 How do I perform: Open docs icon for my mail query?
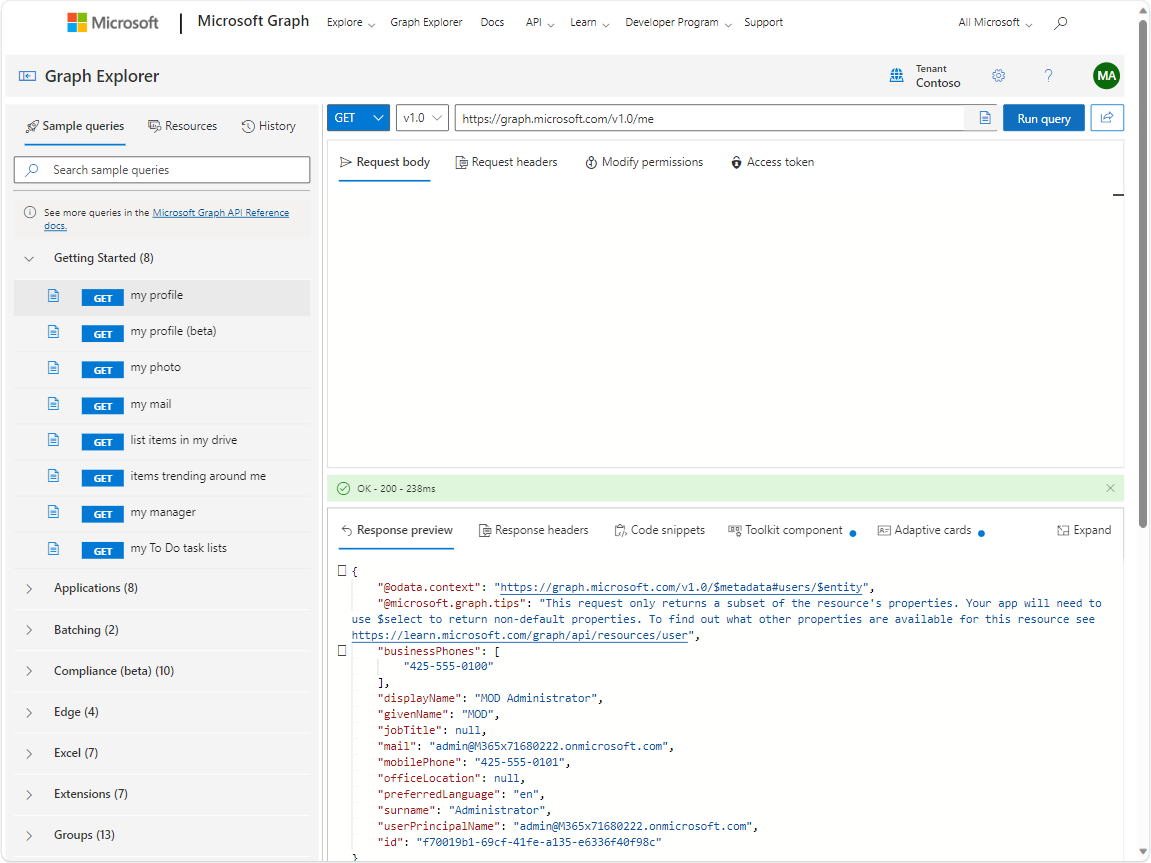click(54, 404)
